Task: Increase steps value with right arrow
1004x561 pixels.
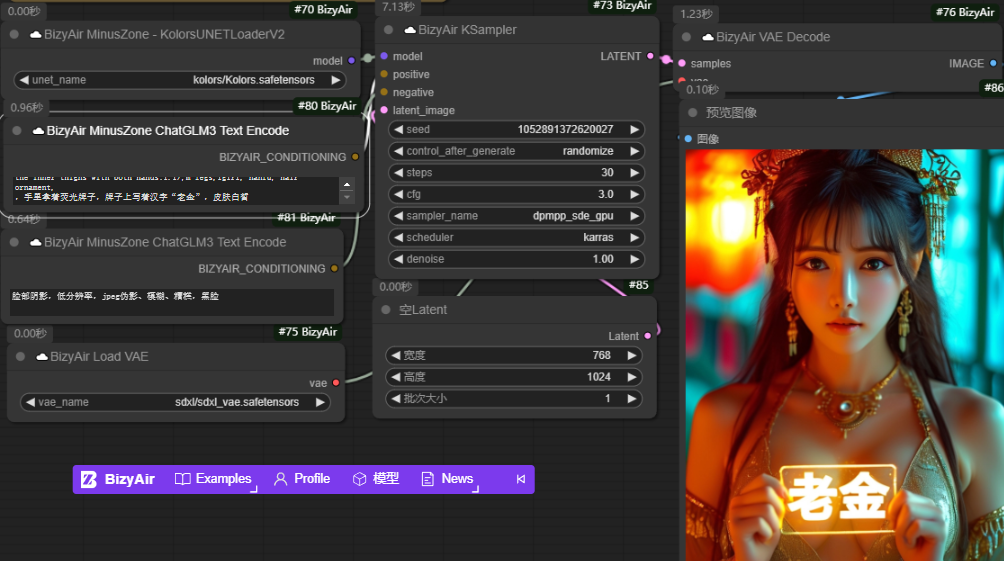Action: coord(634,173)
